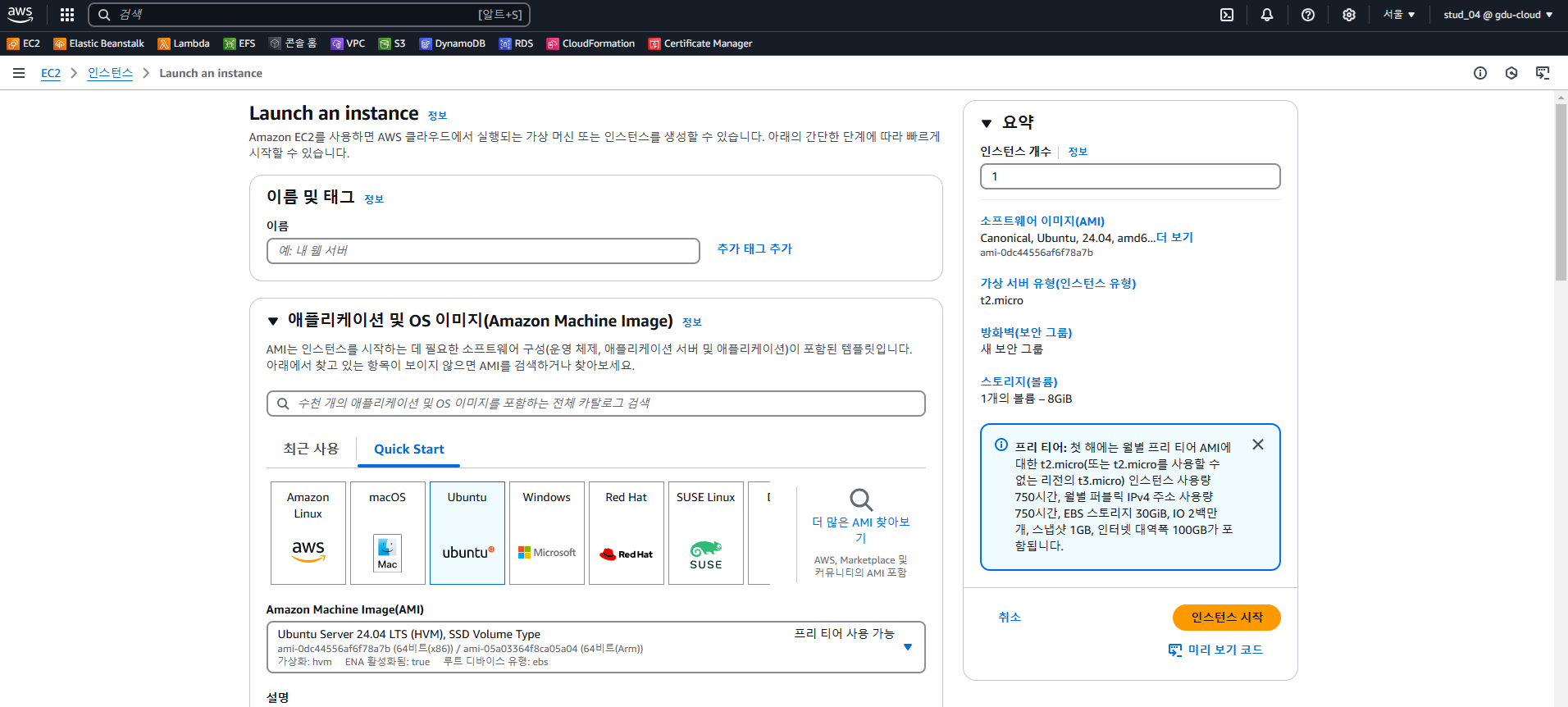Open the VPC favorite shortcut

pyautogui.click(x=348, y=43)
